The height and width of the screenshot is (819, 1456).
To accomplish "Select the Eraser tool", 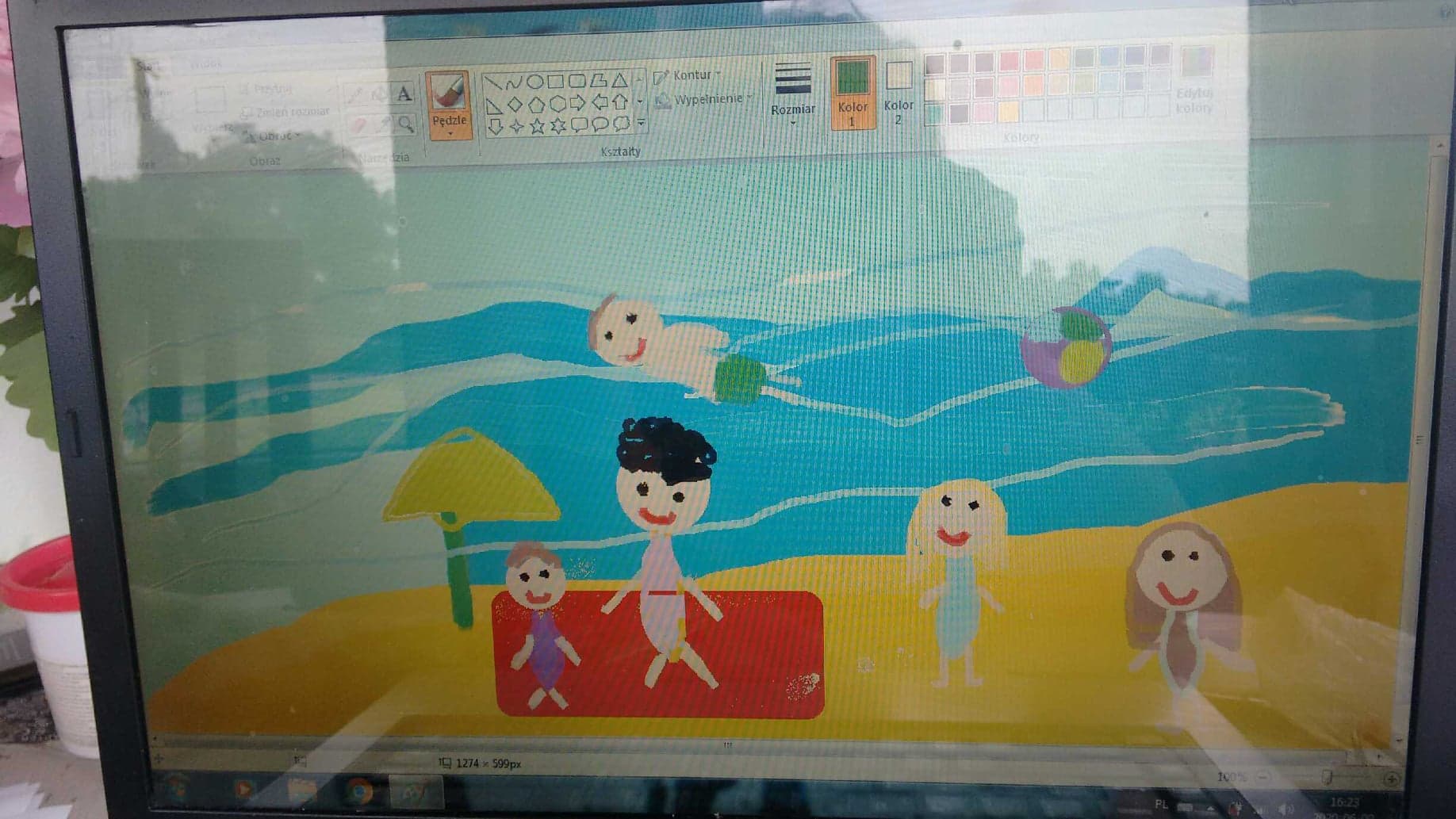I will tap(358, 124).
